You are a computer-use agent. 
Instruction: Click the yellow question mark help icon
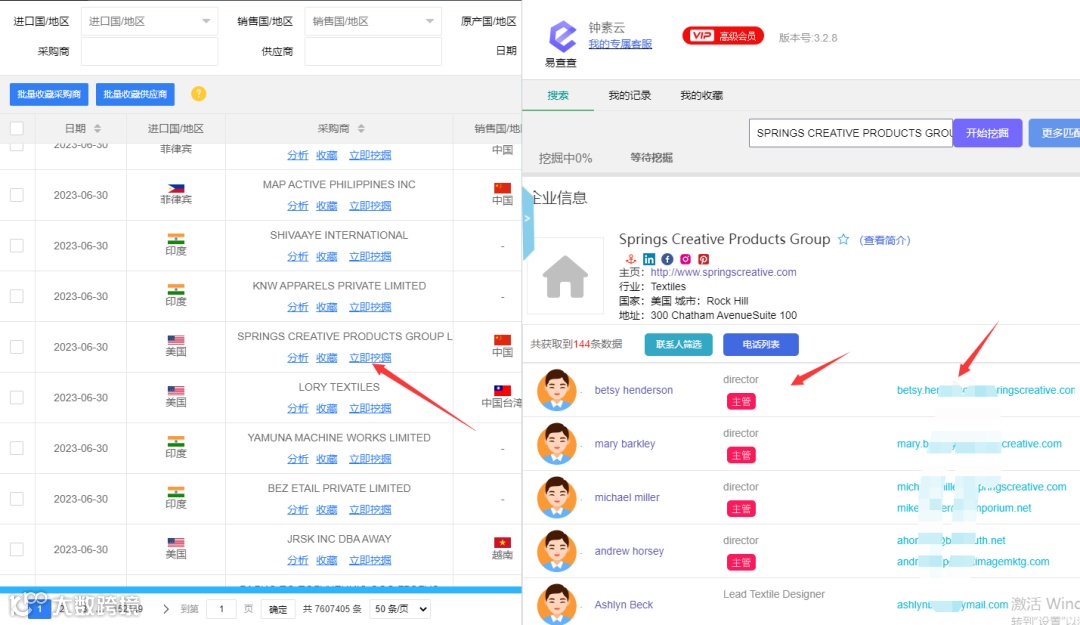click(x=198, y=92)
